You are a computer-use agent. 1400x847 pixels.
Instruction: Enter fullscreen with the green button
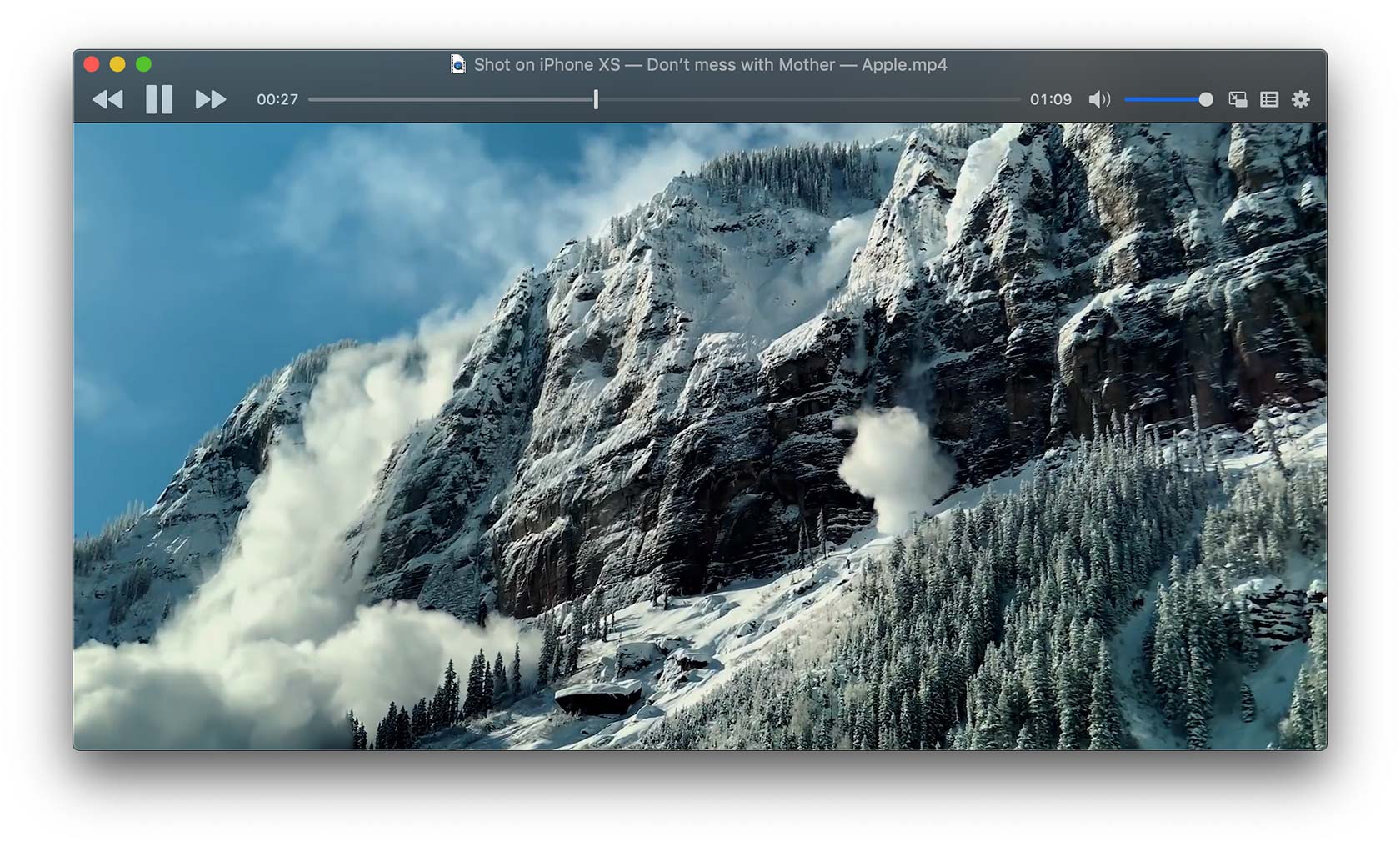pos(143,64)
